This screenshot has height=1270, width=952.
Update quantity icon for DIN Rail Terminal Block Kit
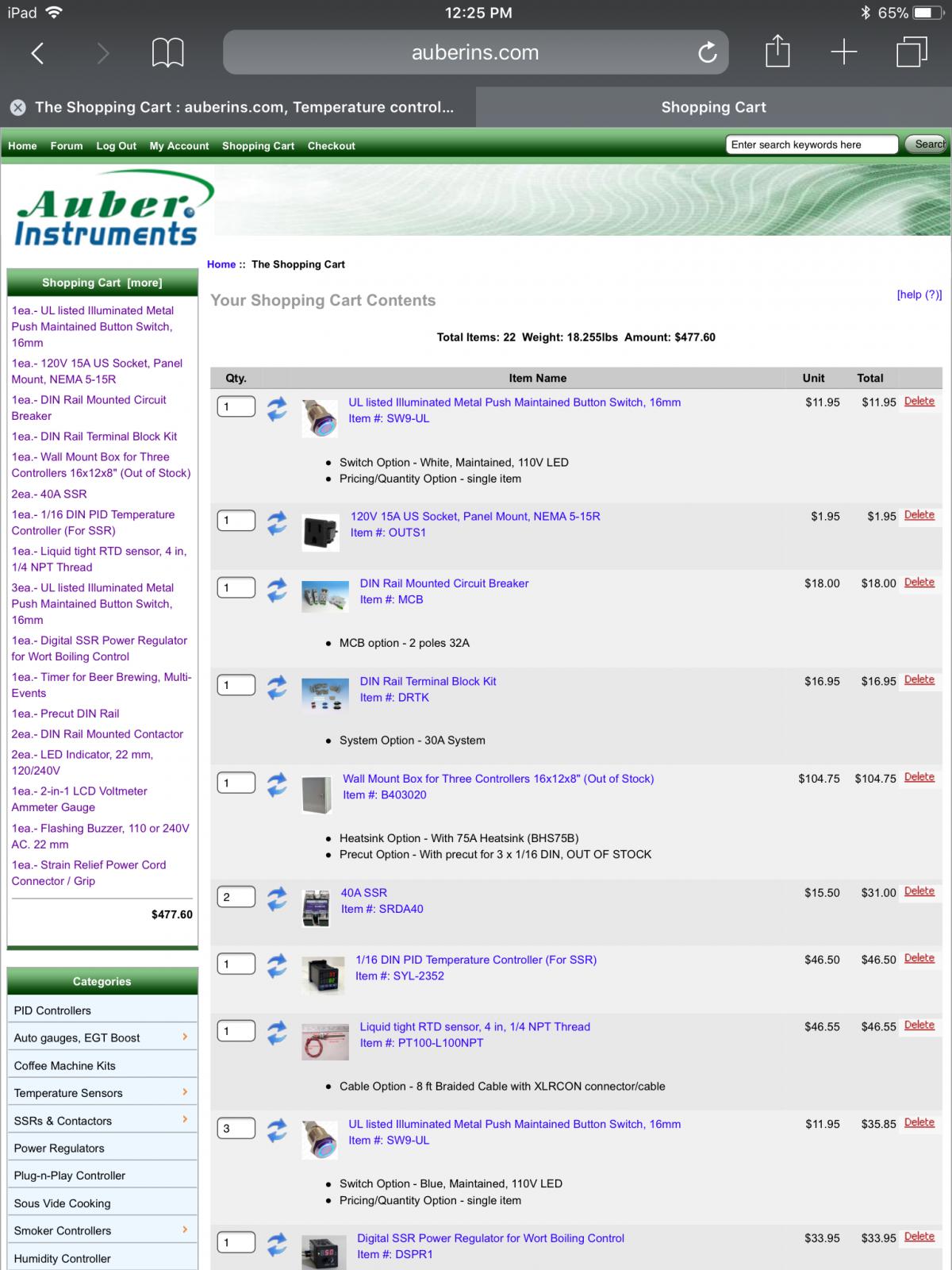[277, 687]
